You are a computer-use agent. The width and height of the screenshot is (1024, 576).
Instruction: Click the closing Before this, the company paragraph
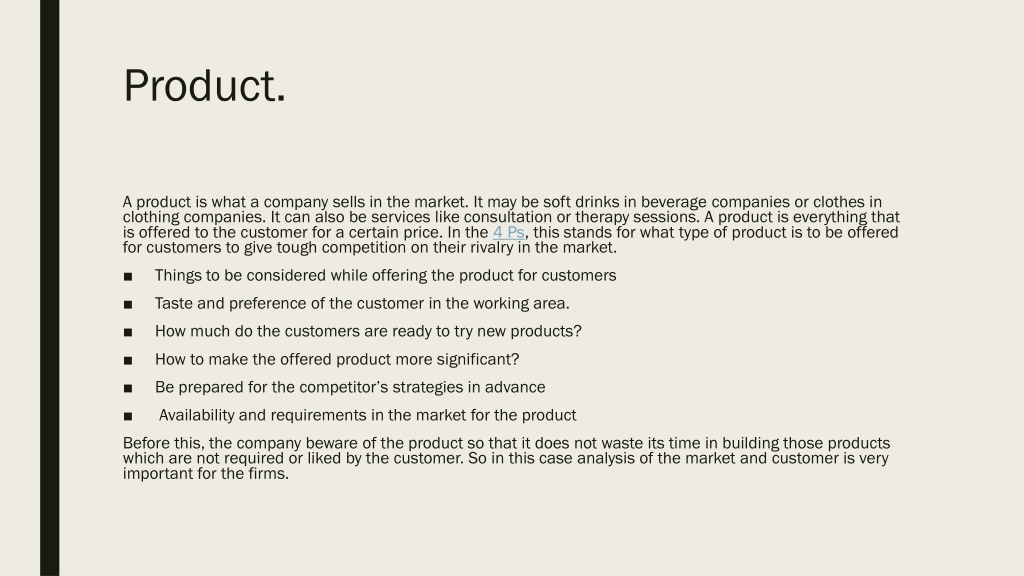click(x=506, y=458)
